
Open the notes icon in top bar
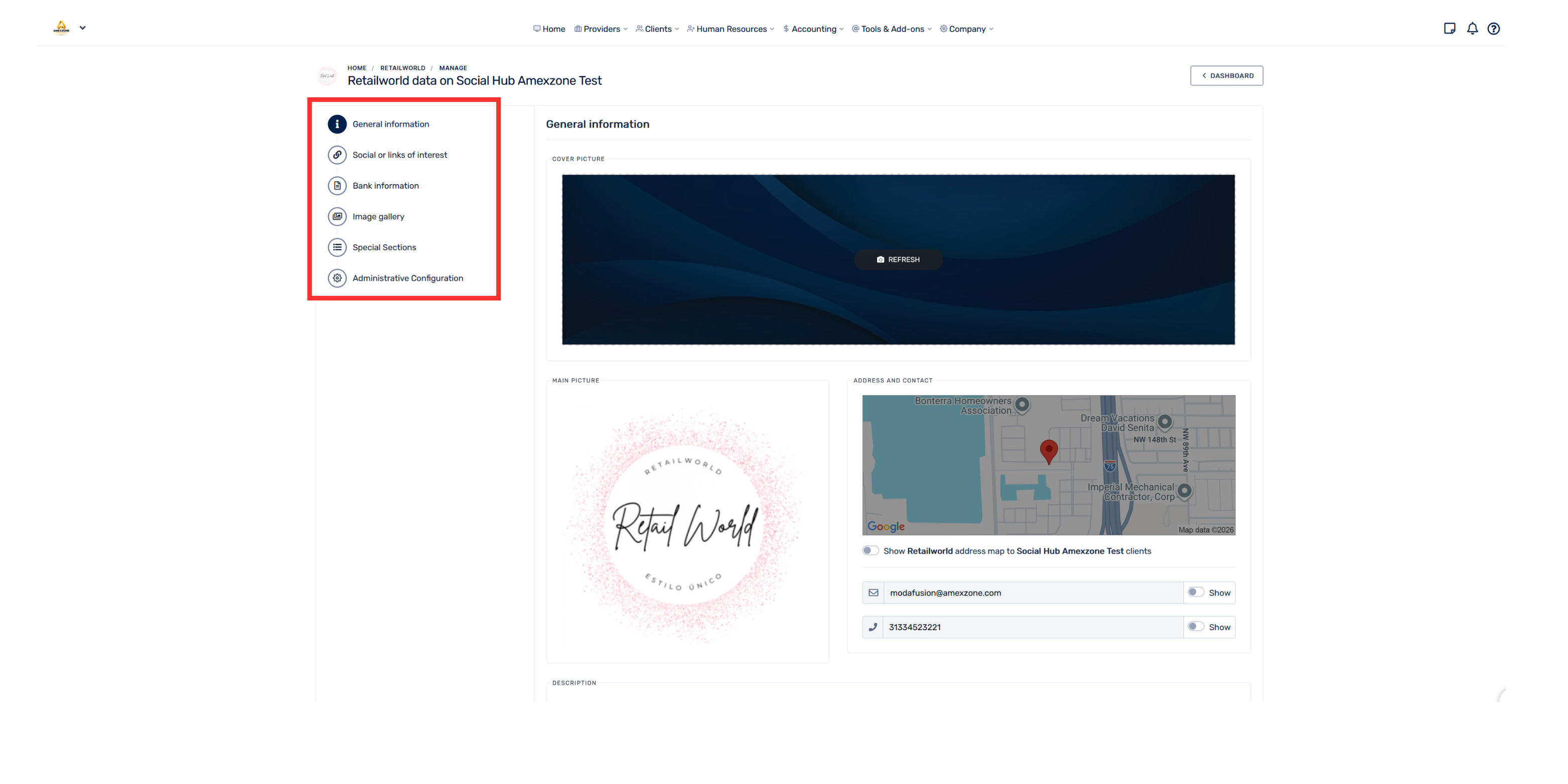[1449, 29]
